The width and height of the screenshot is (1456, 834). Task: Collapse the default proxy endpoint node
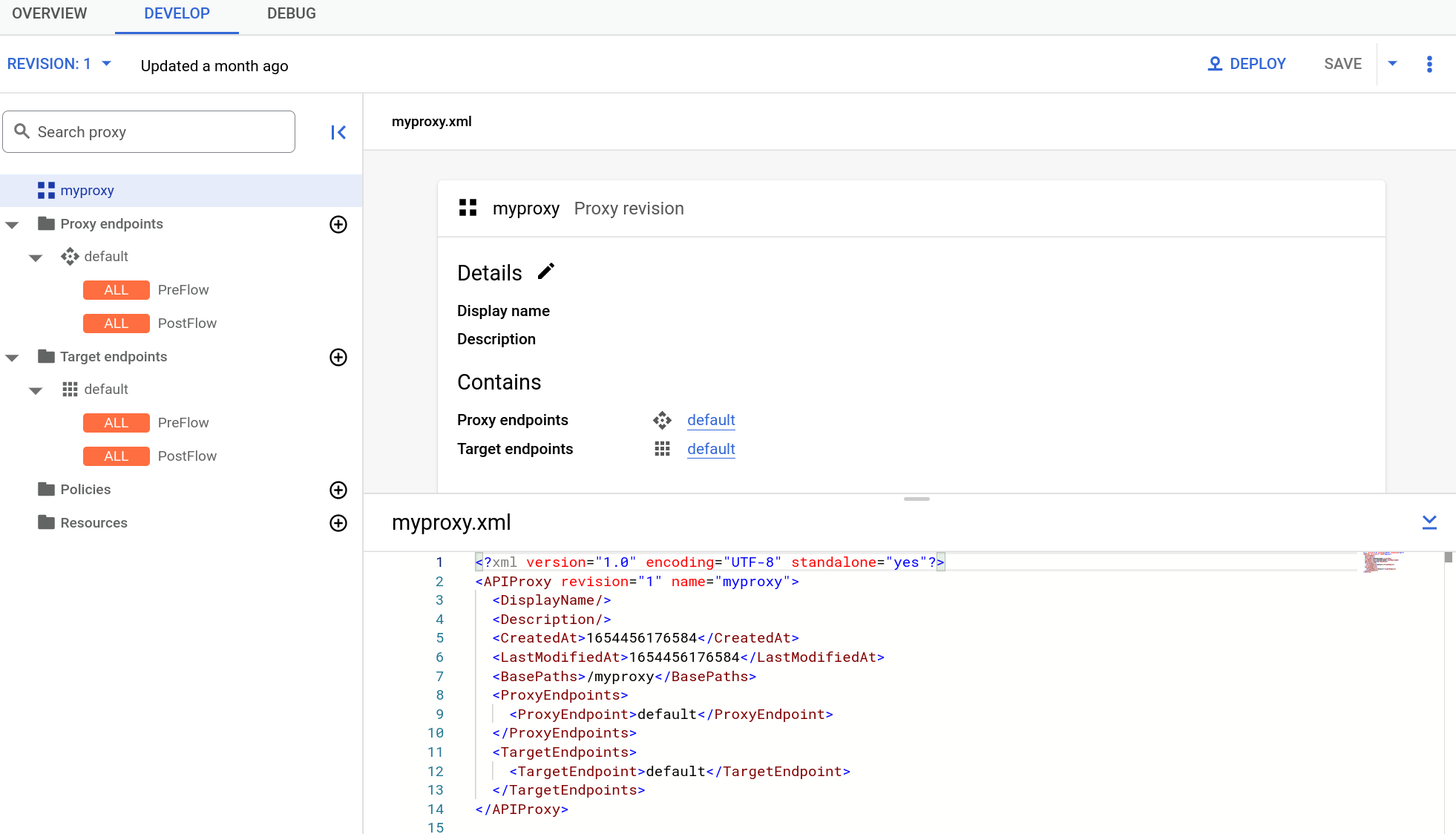pyautogui.click(x=35, y=257)
